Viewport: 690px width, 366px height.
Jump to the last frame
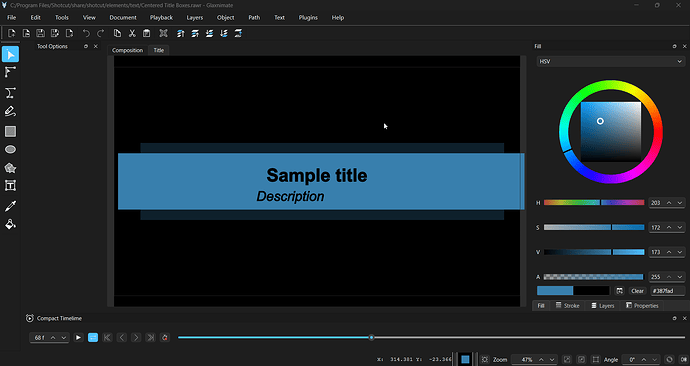pyautogui.click(x=150, y=337)
